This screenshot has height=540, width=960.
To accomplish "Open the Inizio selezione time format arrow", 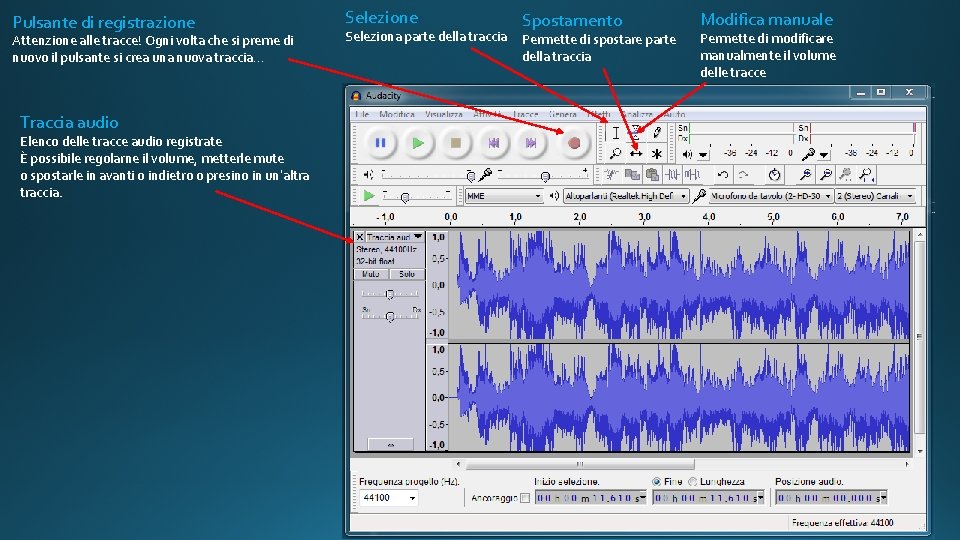I will (x=642, y=498).
